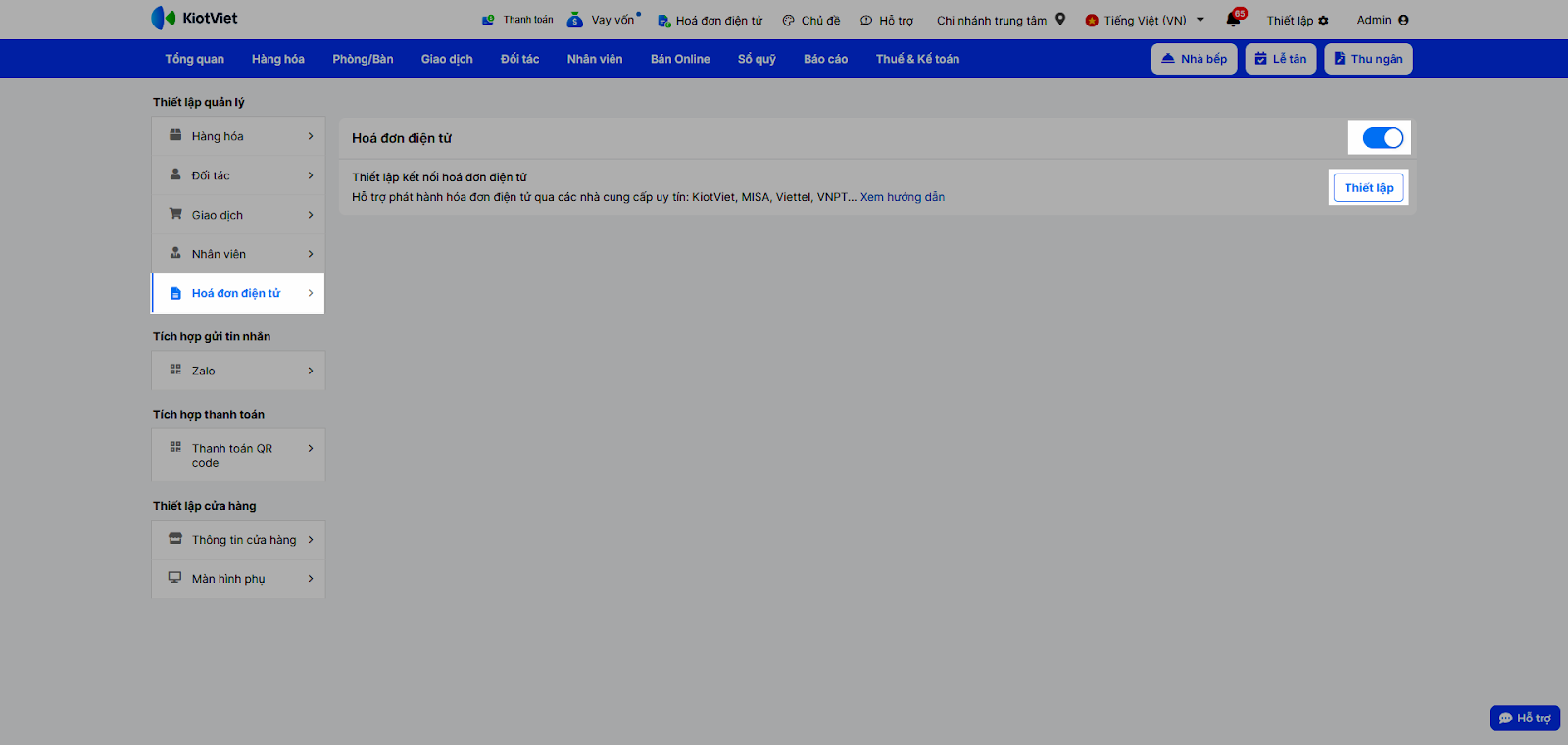Expand the Thông tin cửa hàng chevron
The image size is (1568, 745).
pyautogui.click(x=311, y=540)
